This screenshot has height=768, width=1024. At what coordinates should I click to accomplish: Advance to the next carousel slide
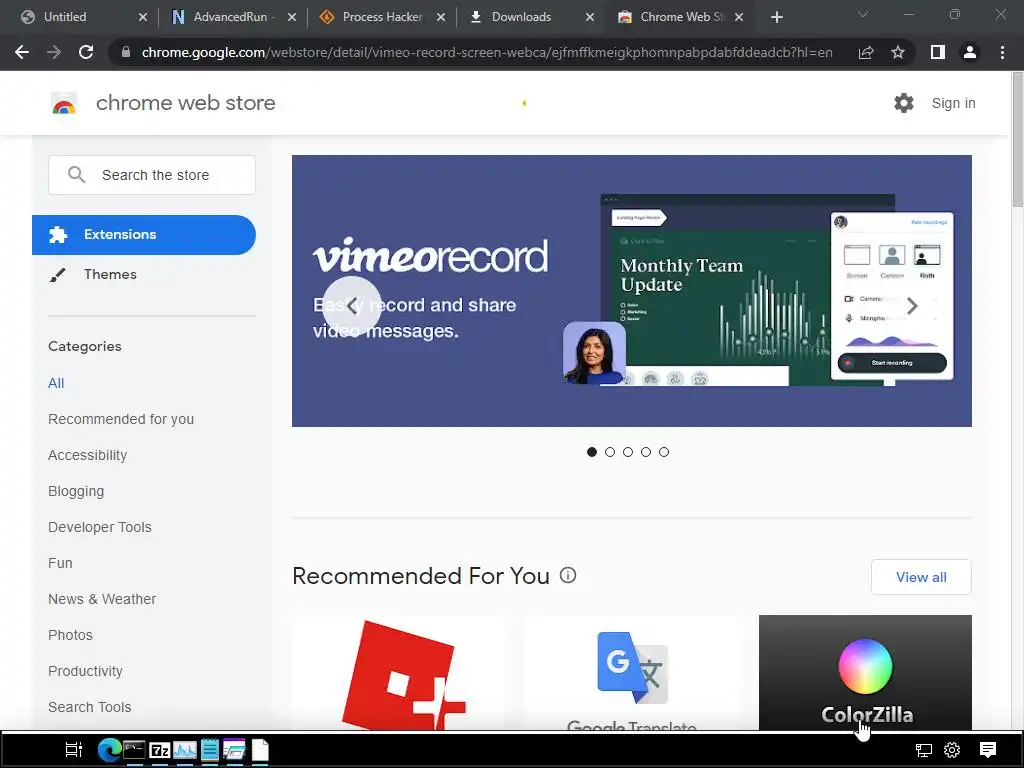click(x=912, y=305)
